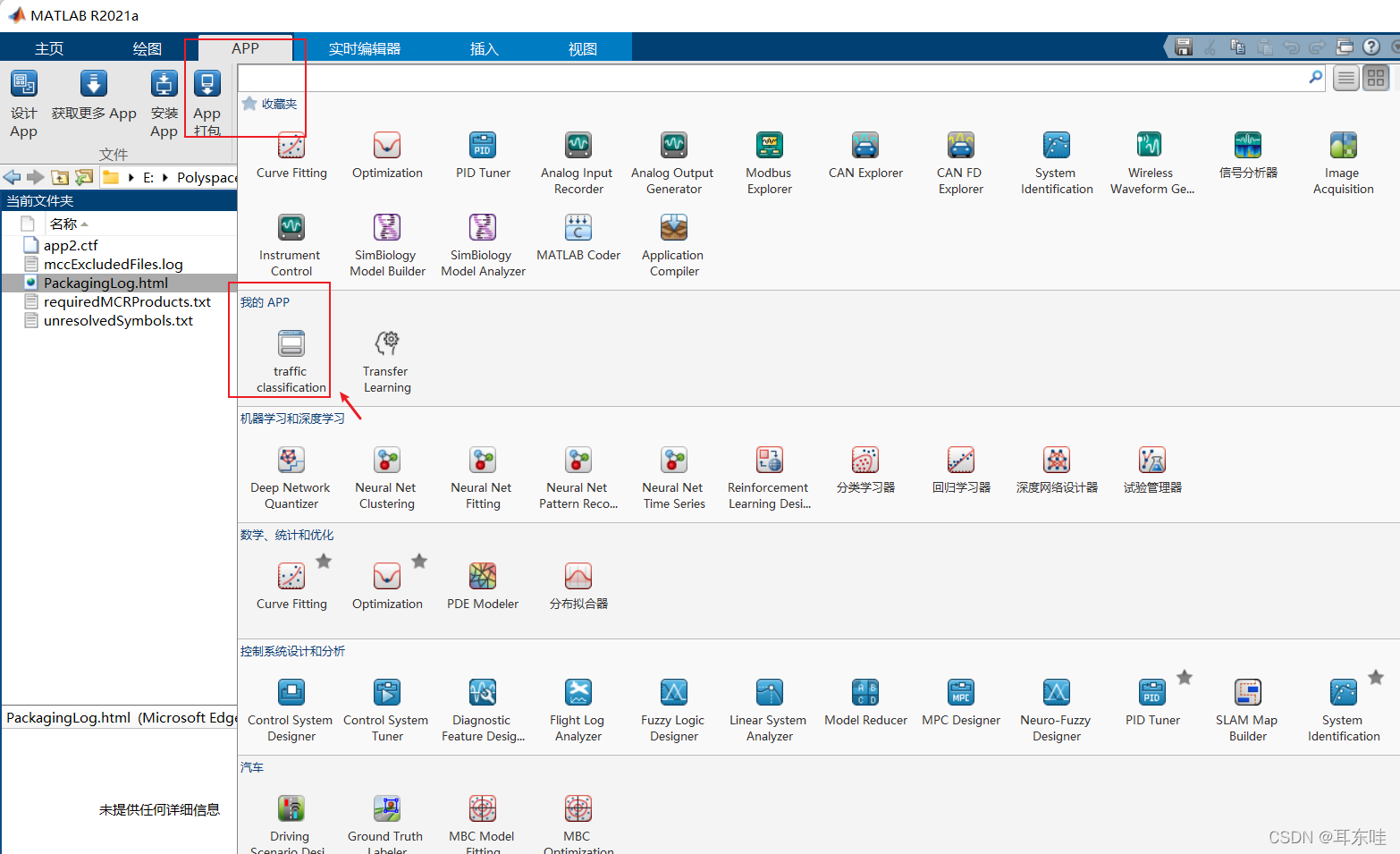Go back in folder history
This screenshot has height=854, width=1400.
tap(13, 177)
